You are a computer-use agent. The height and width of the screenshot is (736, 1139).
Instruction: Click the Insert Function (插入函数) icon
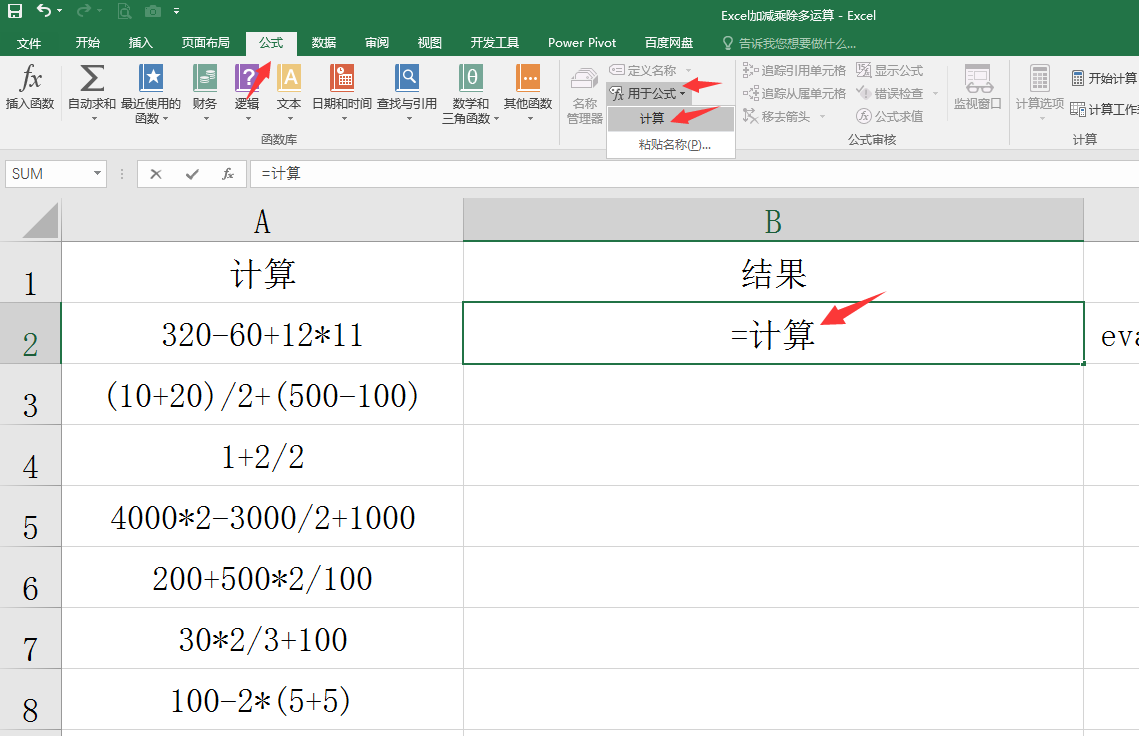30,79
